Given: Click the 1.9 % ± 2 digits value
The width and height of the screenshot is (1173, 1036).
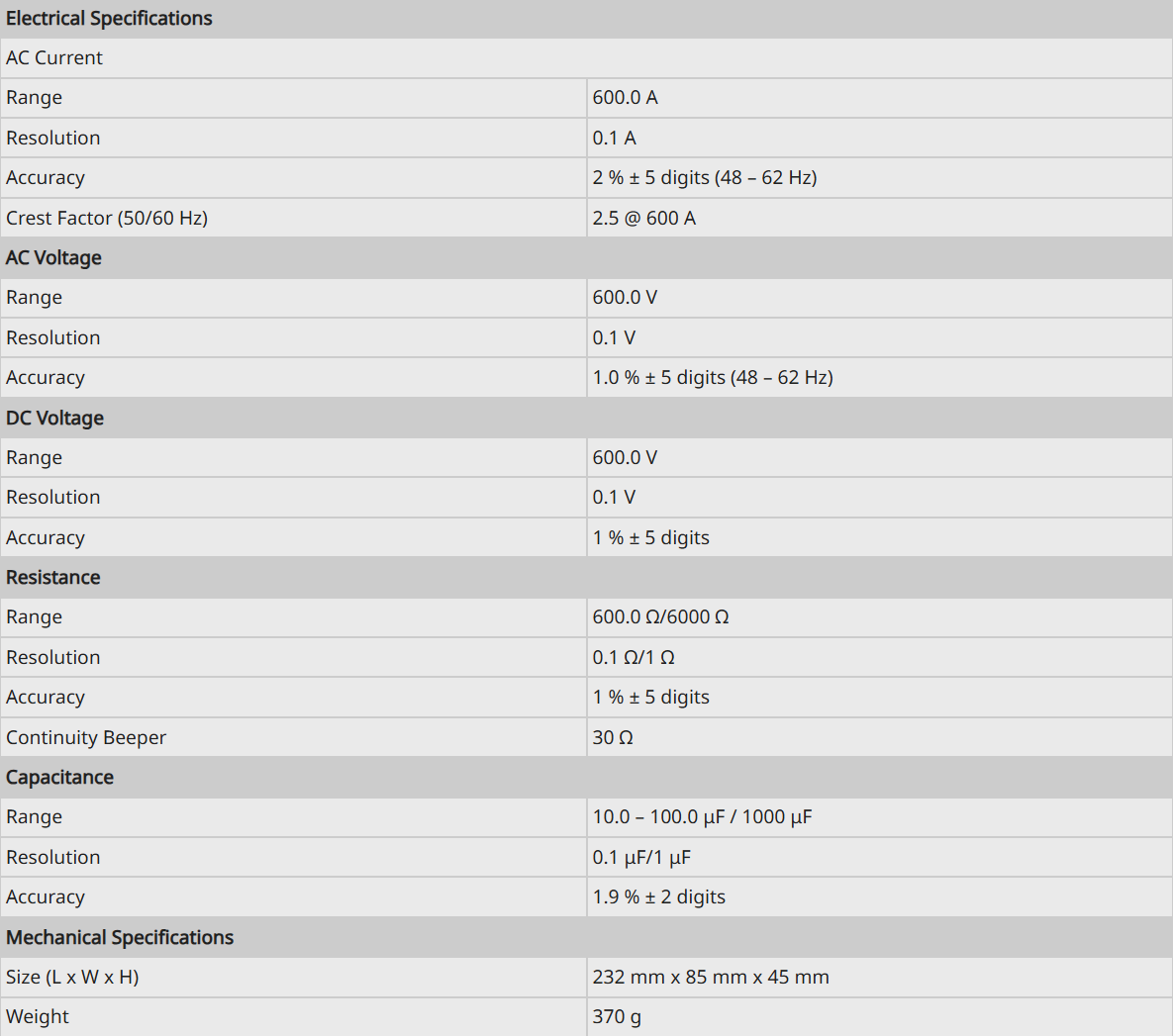Looking at the screenshot, I should tap(659, 896).
